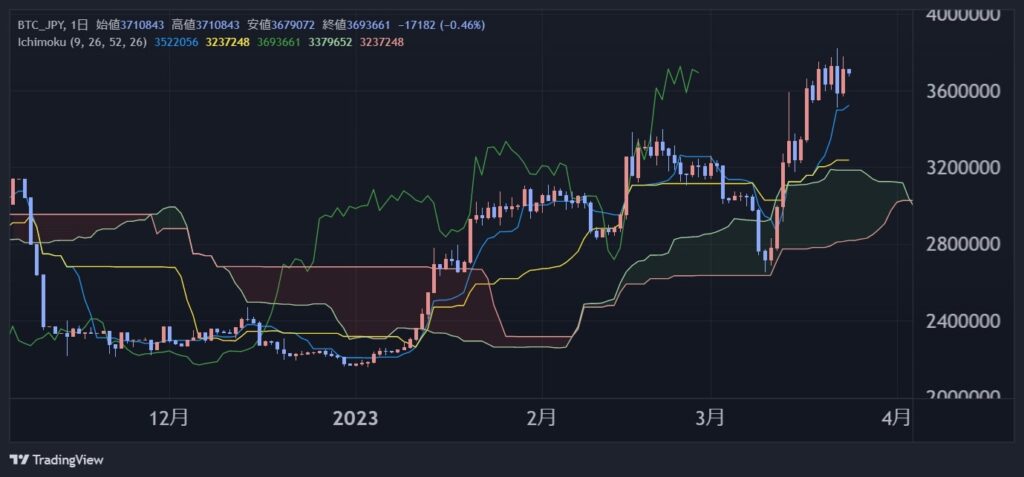Select the low value 安値3679072
Image resolution: width=1024 pixels, height=477 pixels.
(282, 25)
